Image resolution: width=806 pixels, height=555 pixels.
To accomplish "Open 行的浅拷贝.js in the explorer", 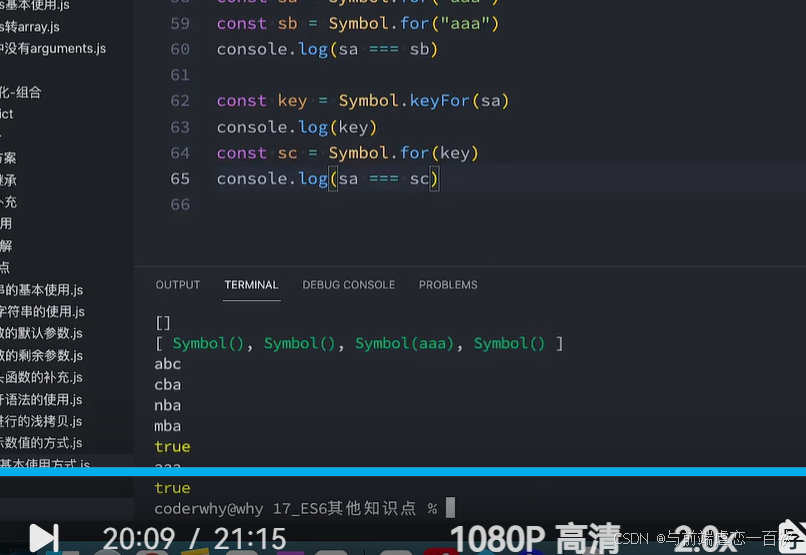I will (x=42, y=421).
